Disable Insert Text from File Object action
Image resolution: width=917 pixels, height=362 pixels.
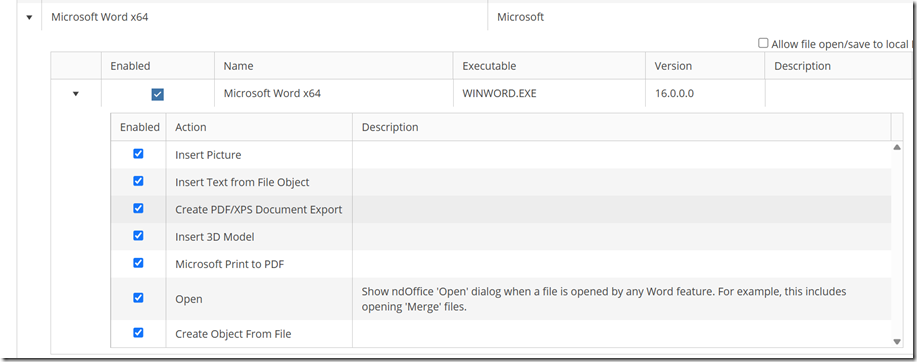(138, 181)
